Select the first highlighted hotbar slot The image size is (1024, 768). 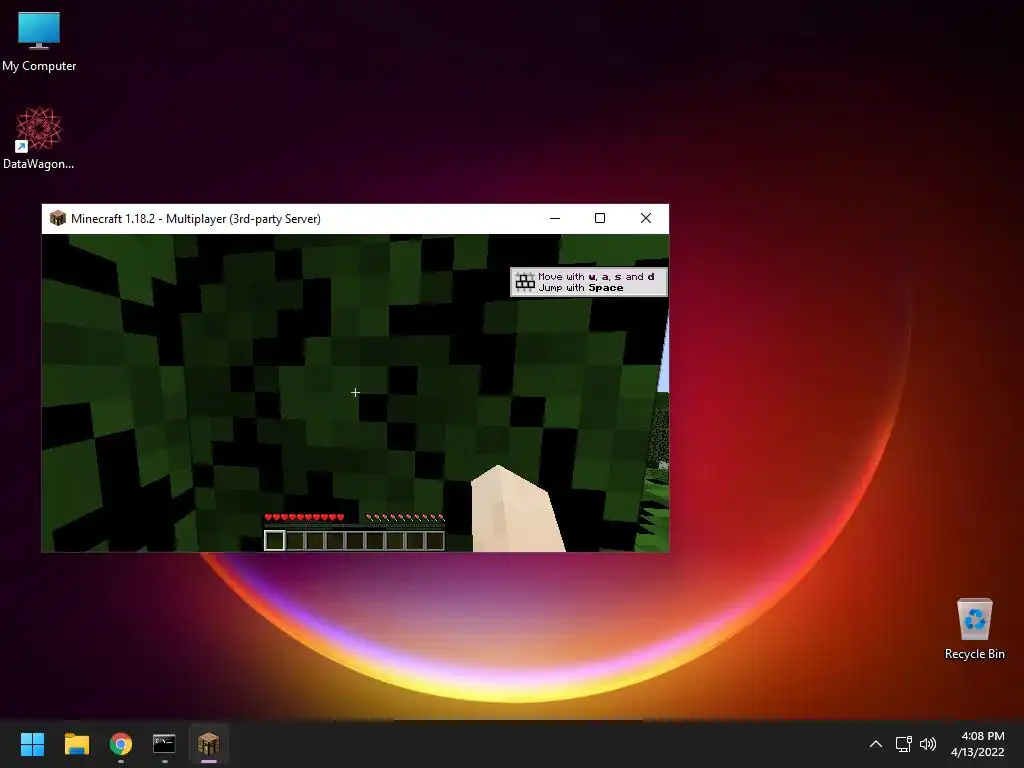274,540
